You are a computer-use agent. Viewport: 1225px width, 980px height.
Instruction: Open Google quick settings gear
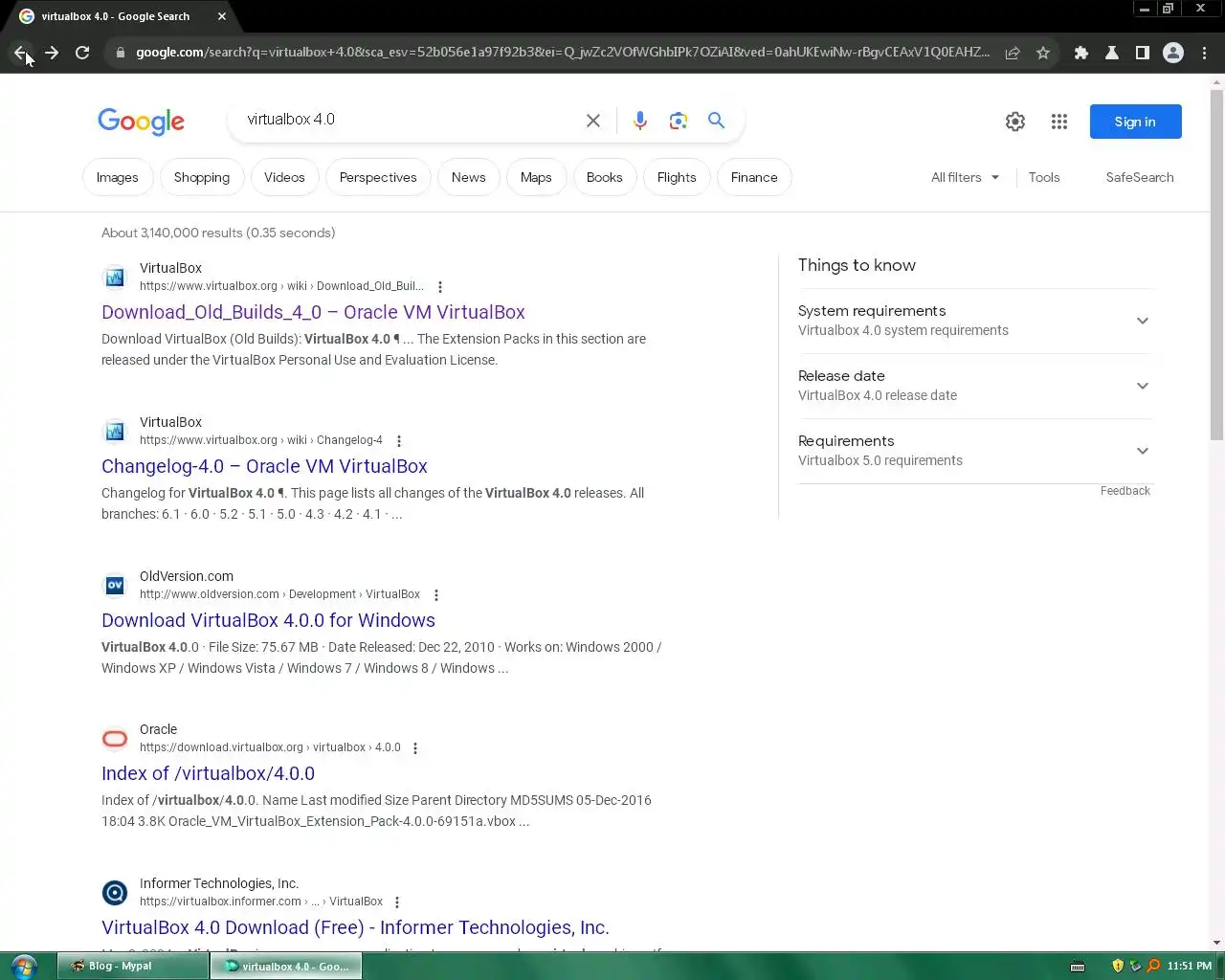click(x=1015, y=122)
